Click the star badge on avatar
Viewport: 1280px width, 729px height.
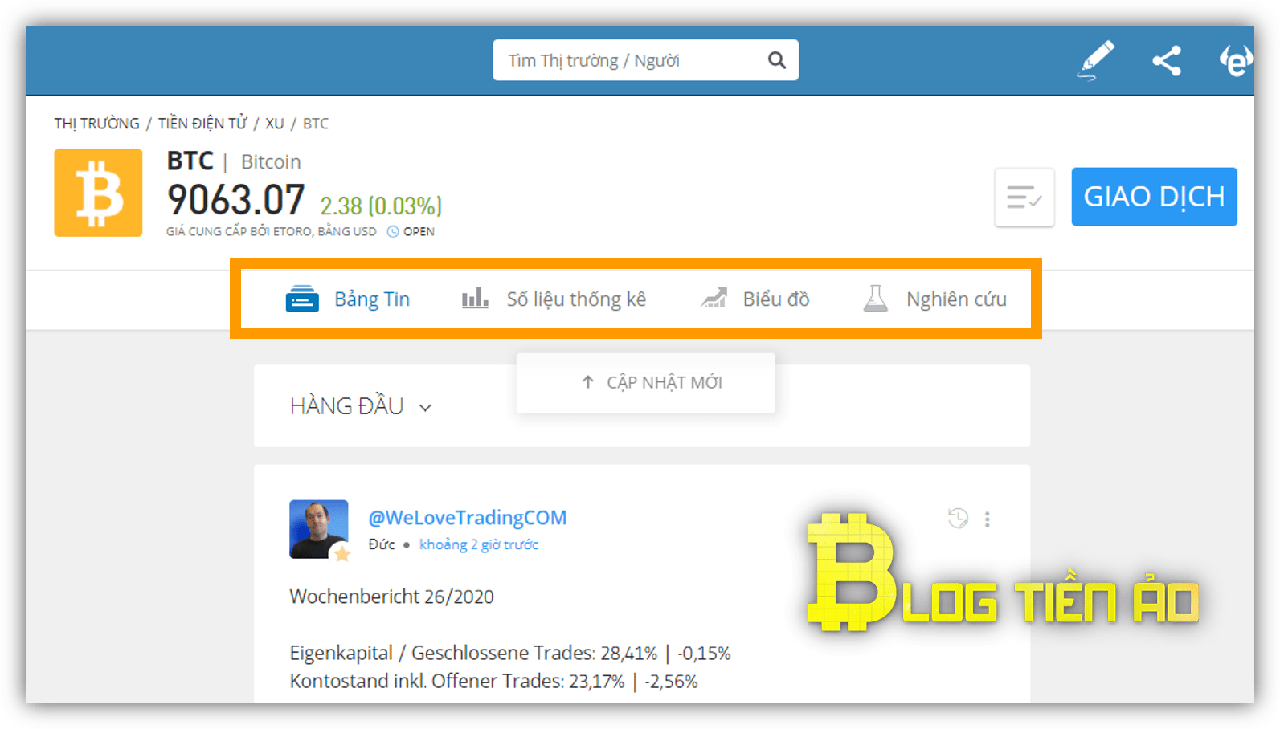[x=342, y=553]
